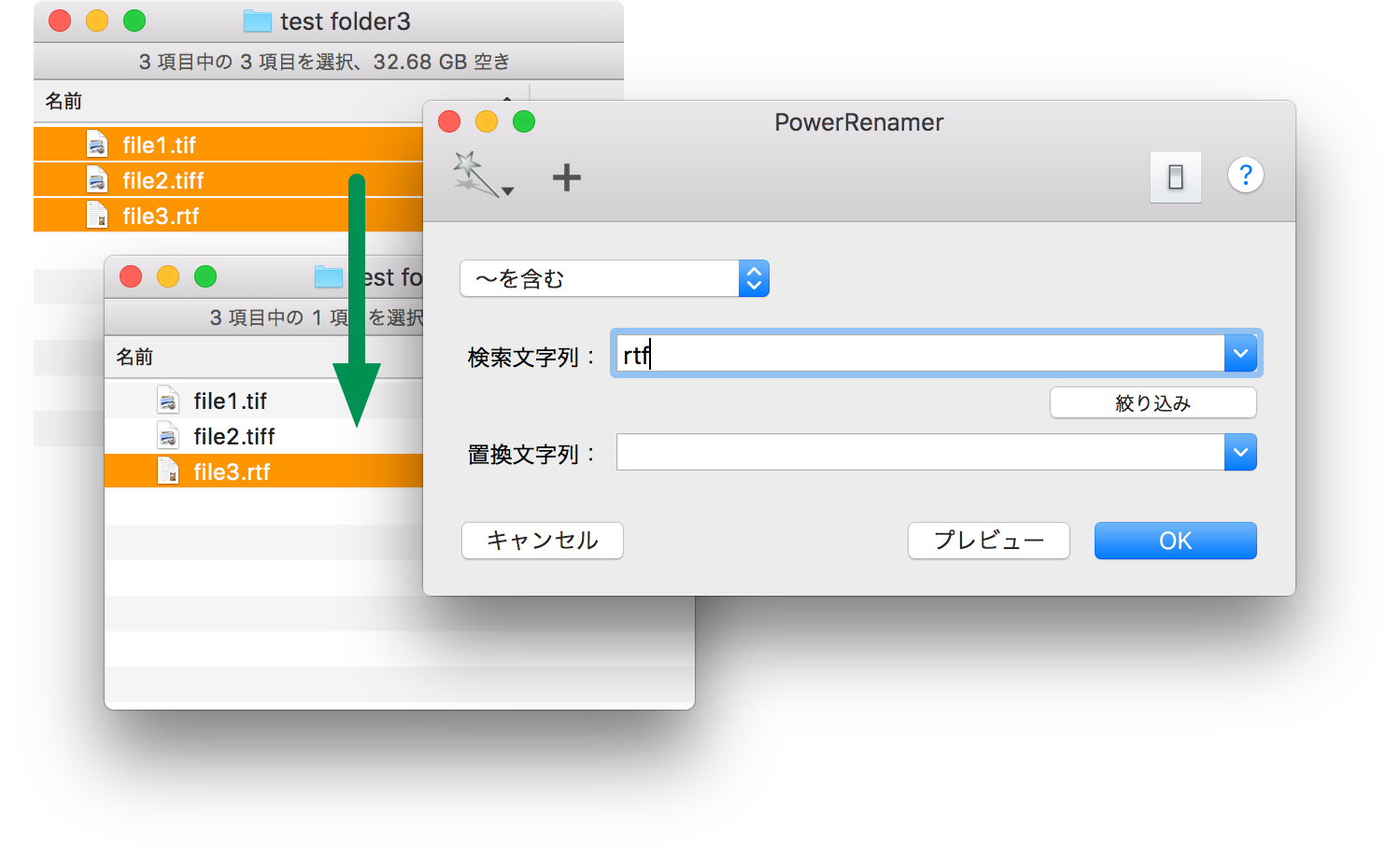Open the magic wand presets menu

point(482,176)
